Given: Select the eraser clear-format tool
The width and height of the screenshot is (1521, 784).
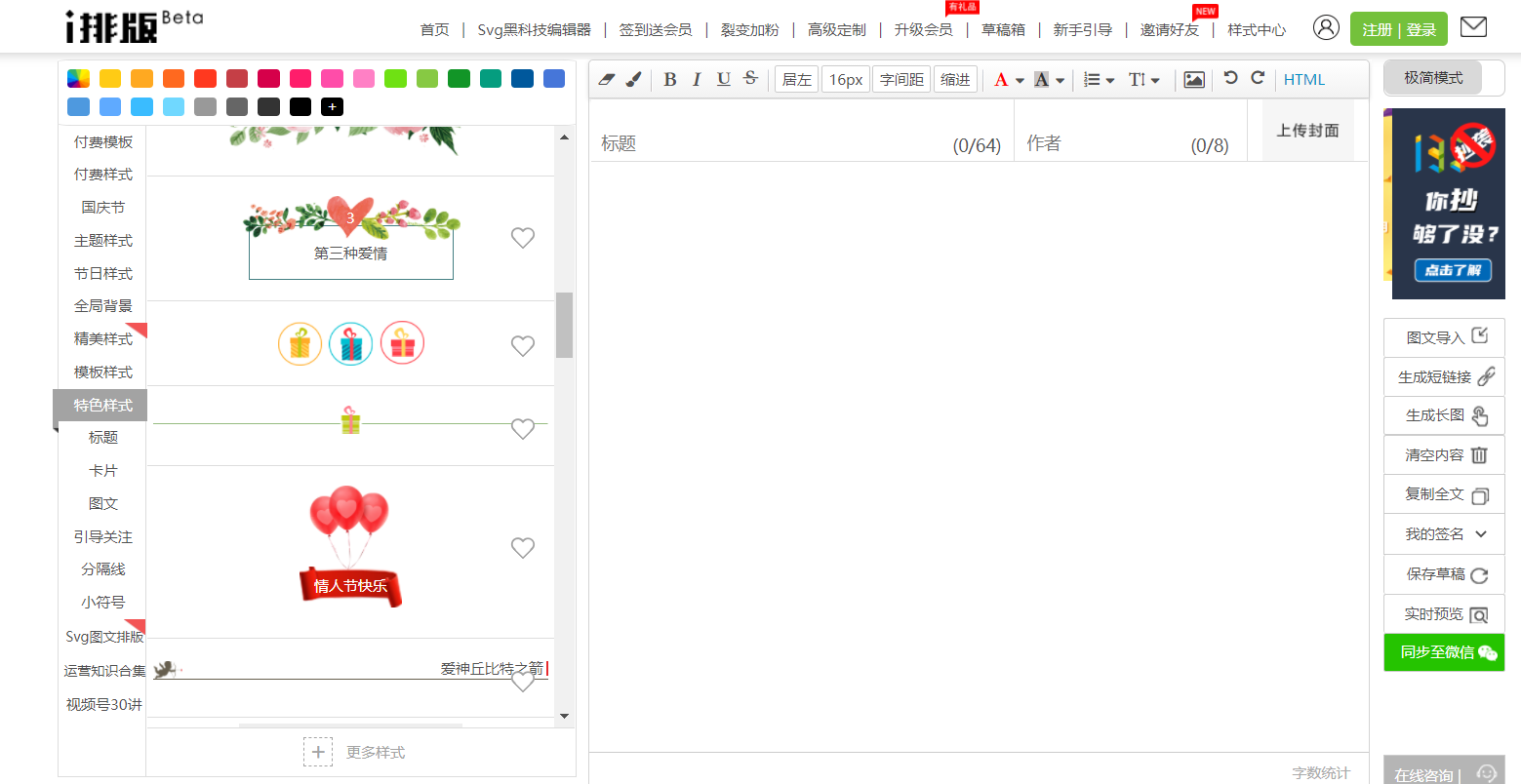Looking at the screenshot, I should pyautogui.click(x=607, y=79).
